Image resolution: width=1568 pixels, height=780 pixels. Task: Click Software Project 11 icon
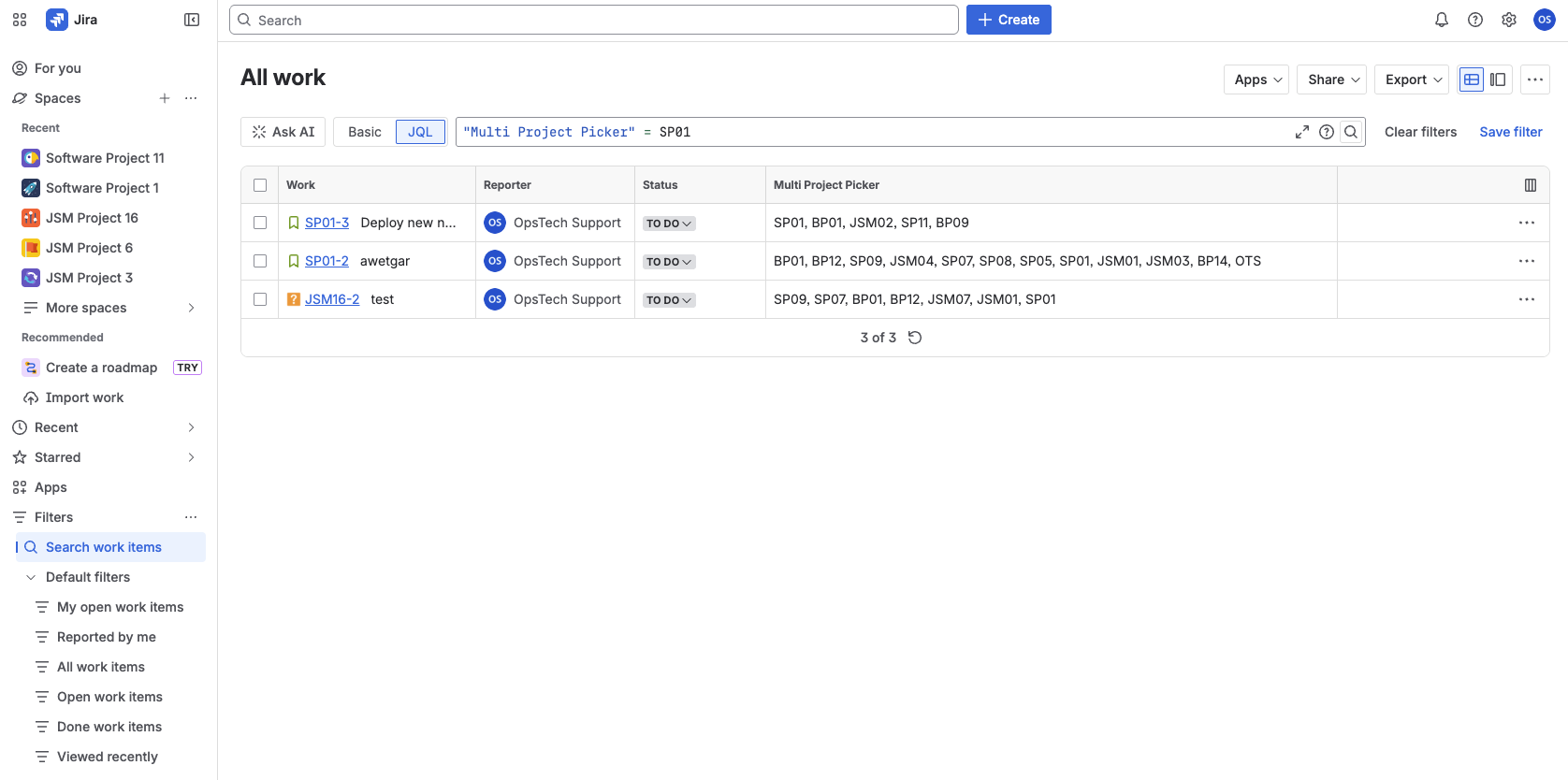[31, 158]
